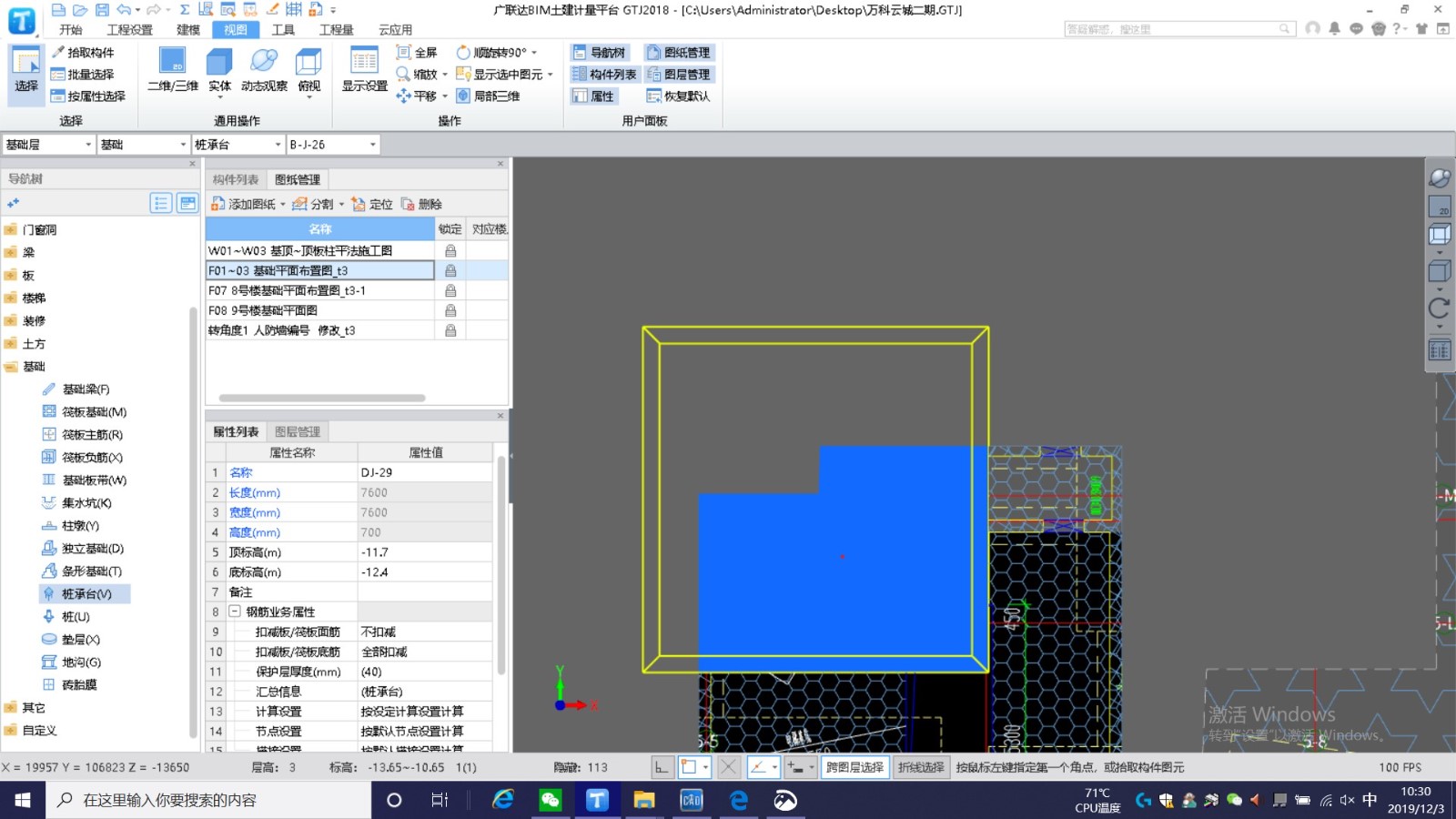1456x819 pixels.
Task: Click the orbit icon in right view toolbar
Action: click(x=1440, y=178)
